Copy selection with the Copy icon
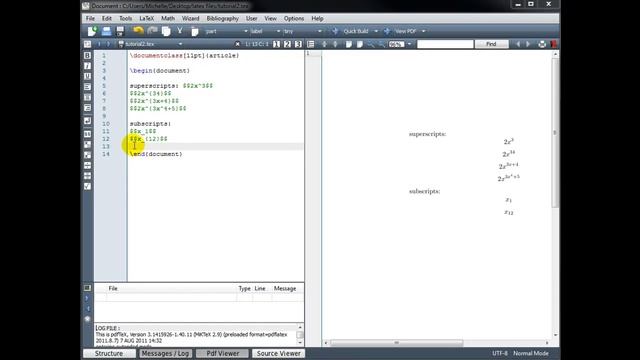This screenshot has width=640, height=360. [x=166, y=31]
